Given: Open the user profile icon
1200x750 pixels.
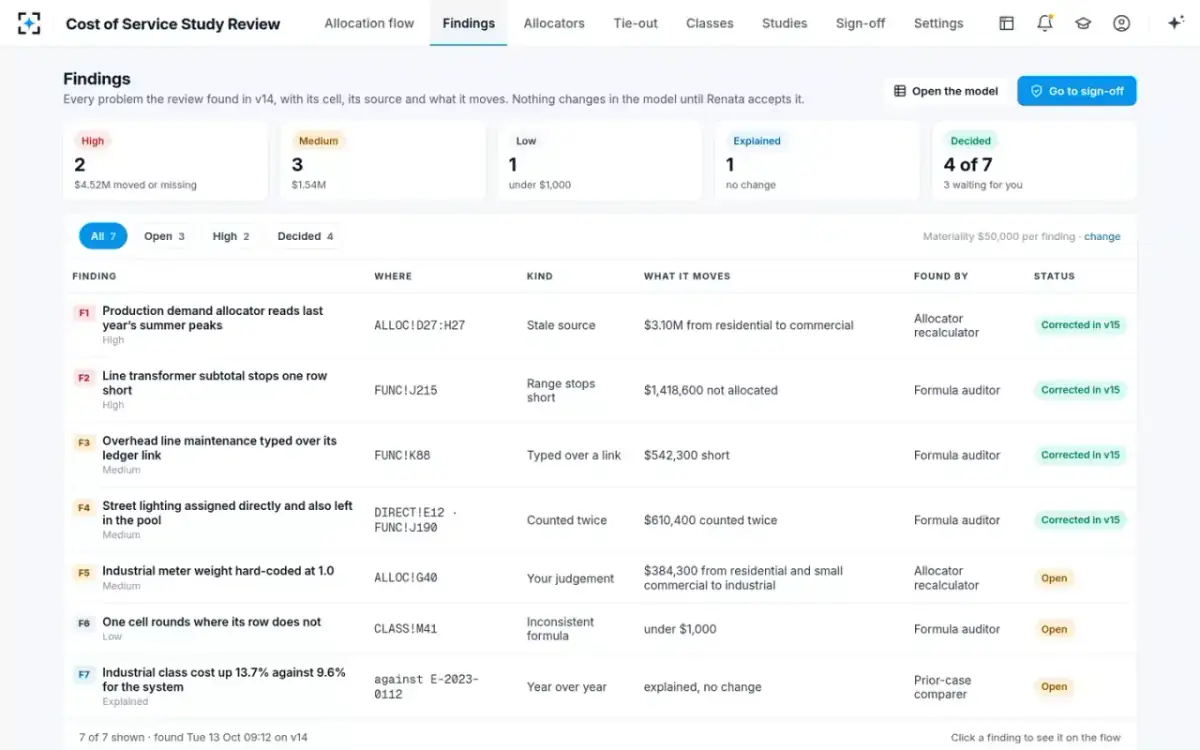Looking at the screenshot, I should 1121,23.
